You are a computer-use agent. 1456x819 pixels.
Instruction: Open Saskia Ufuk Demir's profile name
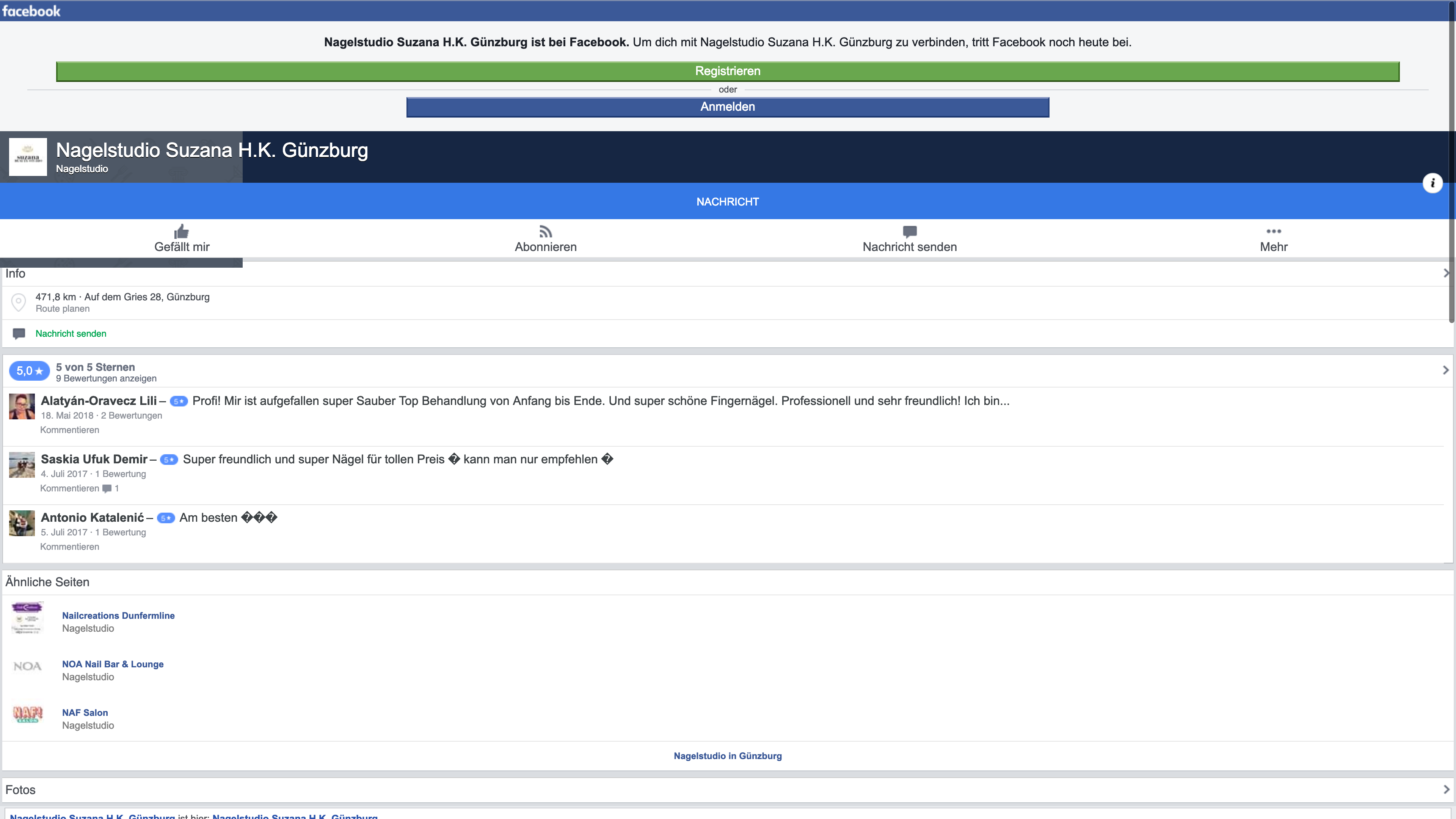(x=94, y=459)
